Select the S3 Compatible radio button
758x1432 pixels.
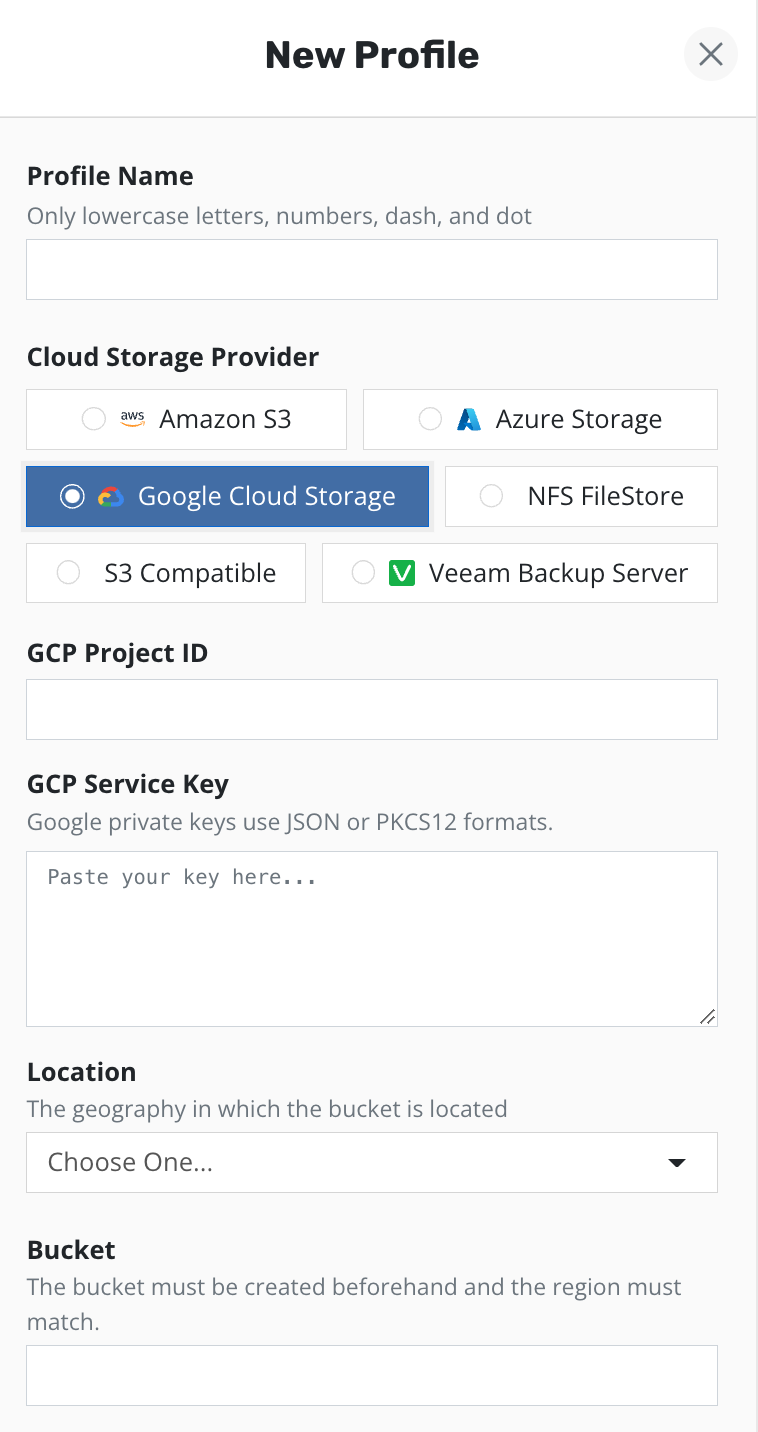(68, 573)
